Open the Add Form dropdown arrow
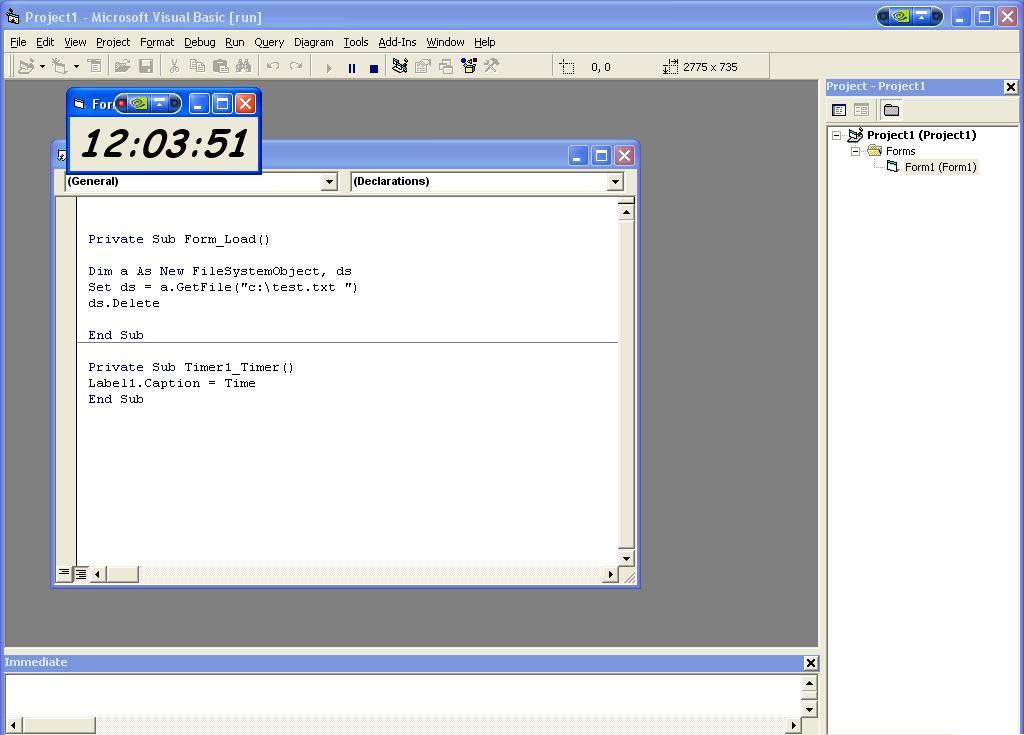Image resolution: width=1024 pixels, height=735 pixels. pos(76,66)
